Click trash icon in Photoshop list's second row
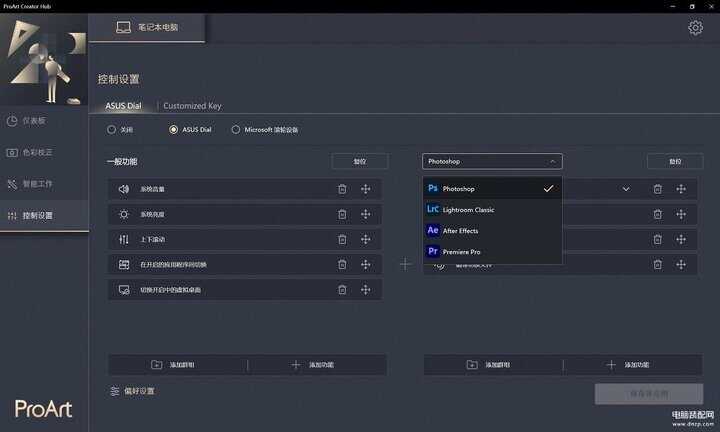 (x=658, y=214)
